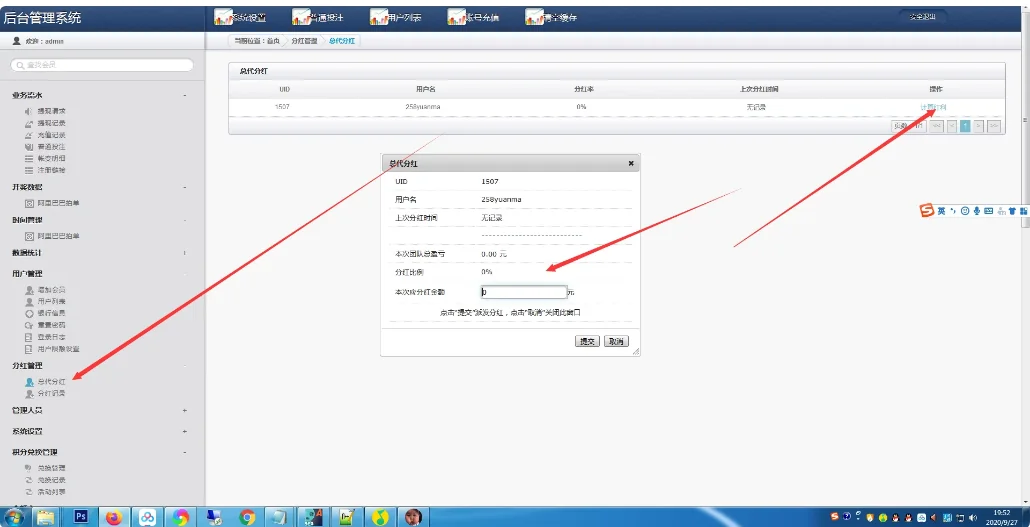Open 兑换管理 in the sidebar
1030x527 pixels.
point(51,468)
